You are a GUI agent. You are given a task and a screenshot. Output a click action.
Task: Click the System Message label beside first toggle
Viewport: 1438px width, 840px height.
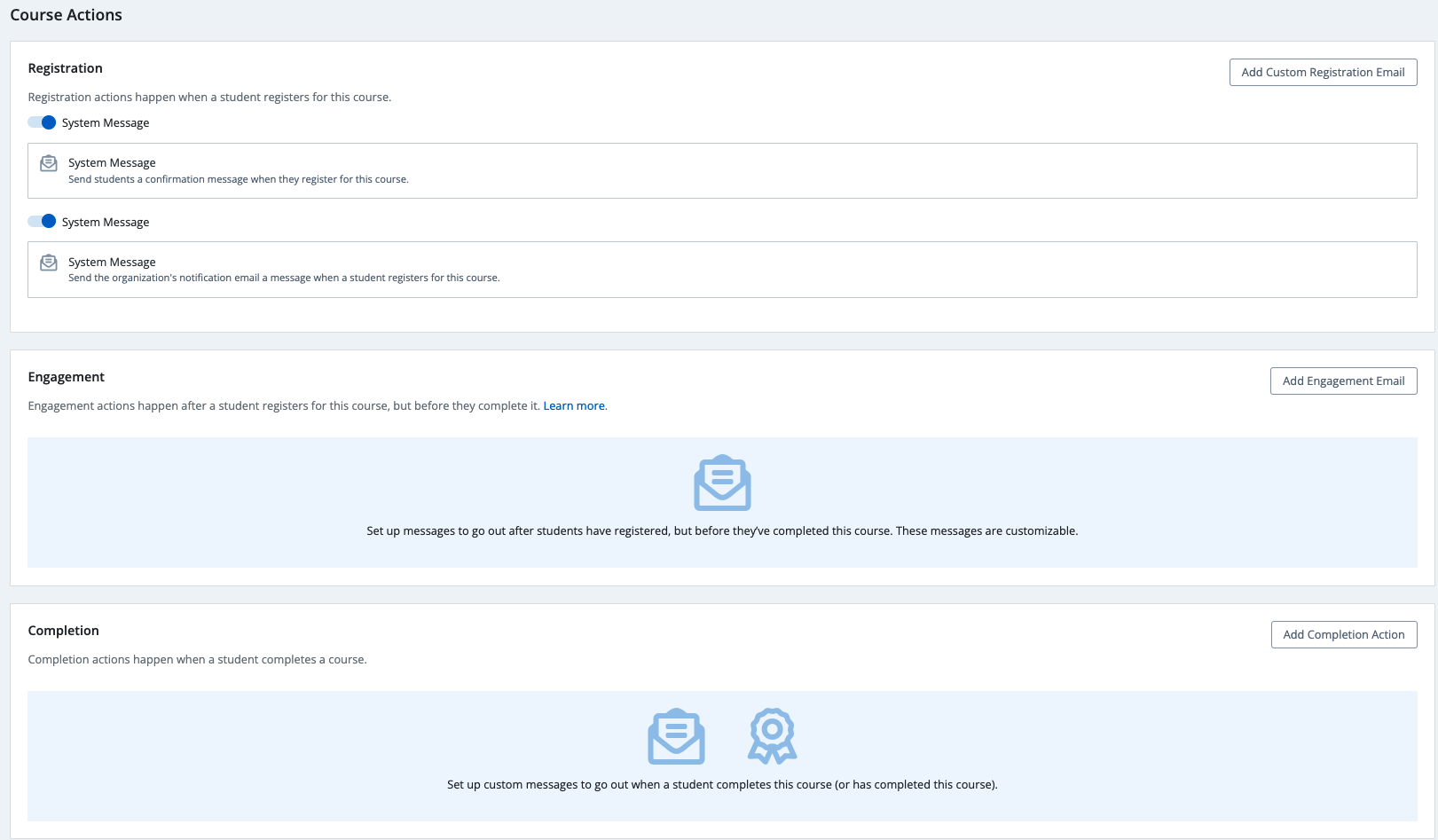click(x=106, y=123)
